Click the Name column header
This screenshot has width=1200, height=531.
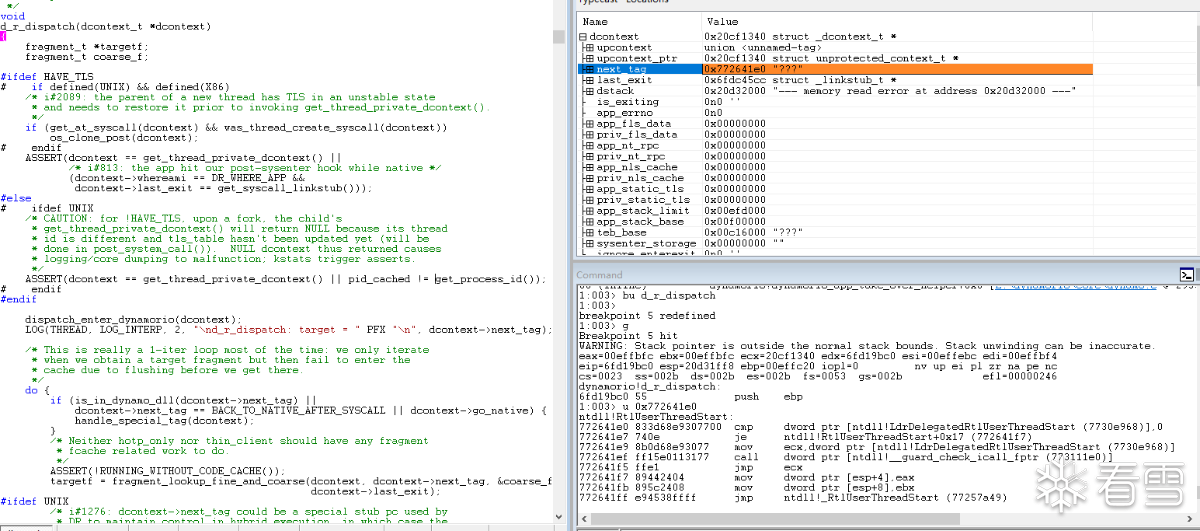638,21
